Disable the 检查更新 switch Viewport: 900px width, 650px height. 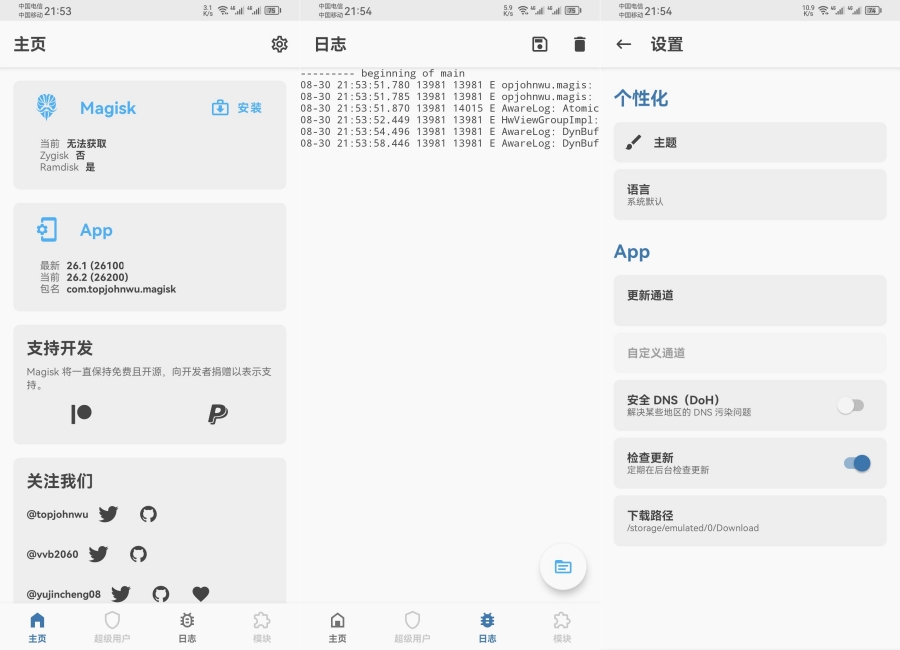pos(858,463)
